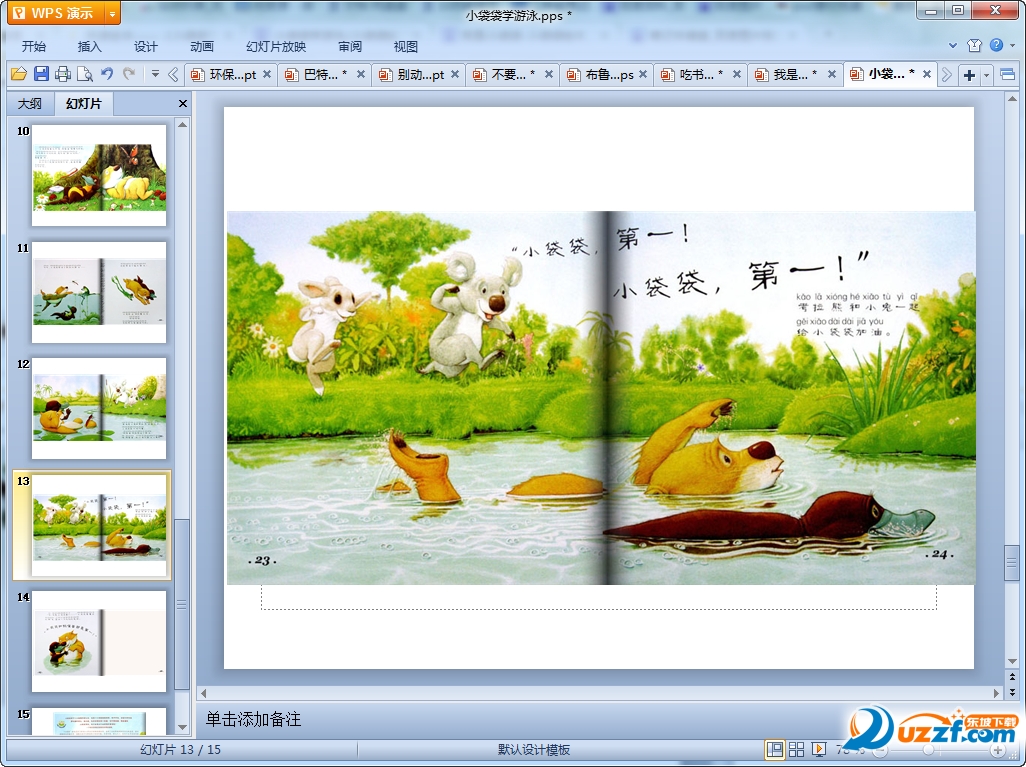This screenshot has width=1026, height=767.
Task: Select slide 11 thumbnail
Action: point(99,292)
